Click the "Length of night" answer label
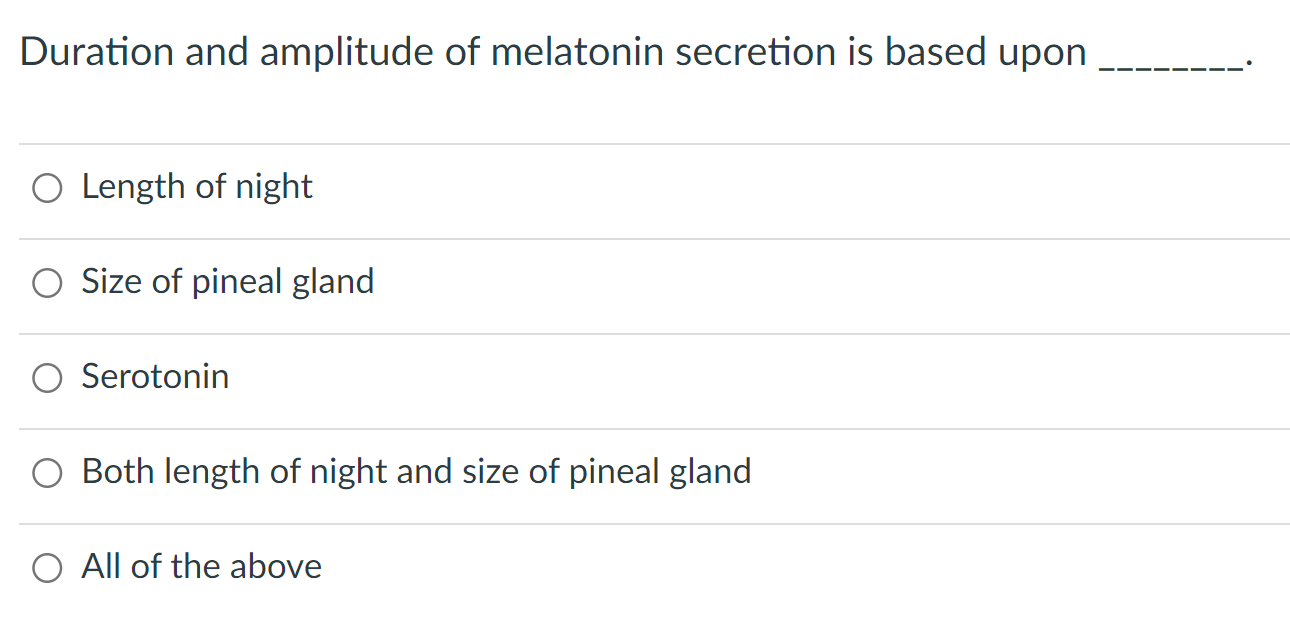1290x621 pixels. click(197, 187)
